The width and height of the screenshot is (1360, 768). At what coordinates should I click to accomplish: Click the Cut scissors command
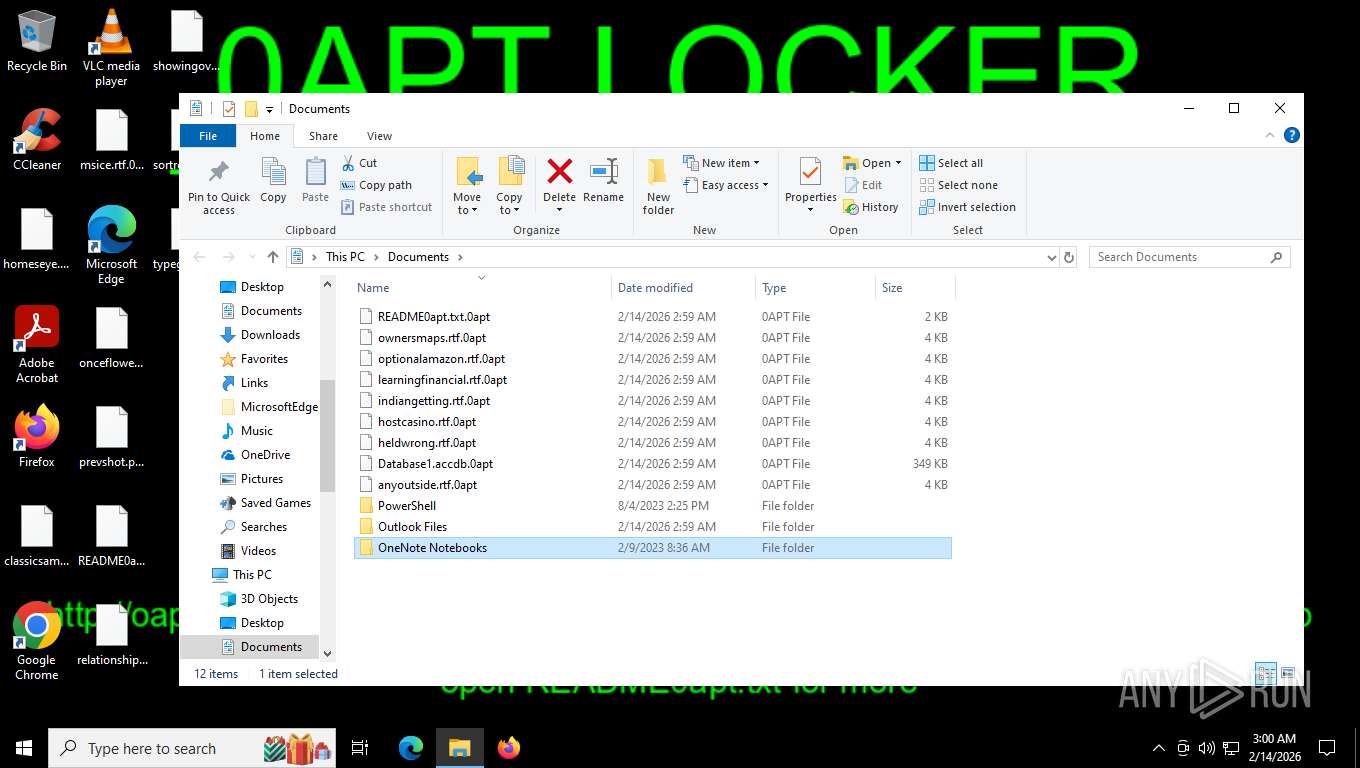click(359, 163)
